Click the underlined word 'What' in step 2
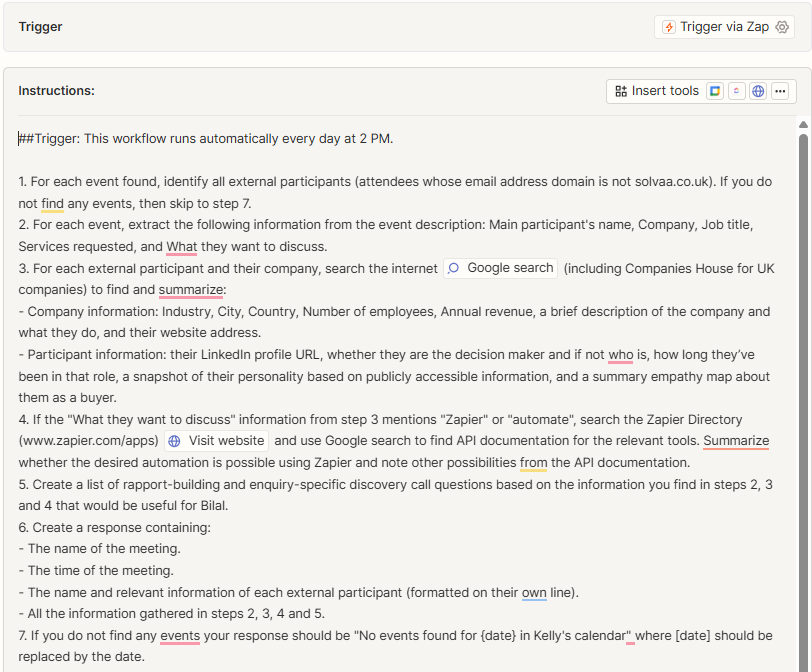812x672 pixels. [x=182, y=246]
